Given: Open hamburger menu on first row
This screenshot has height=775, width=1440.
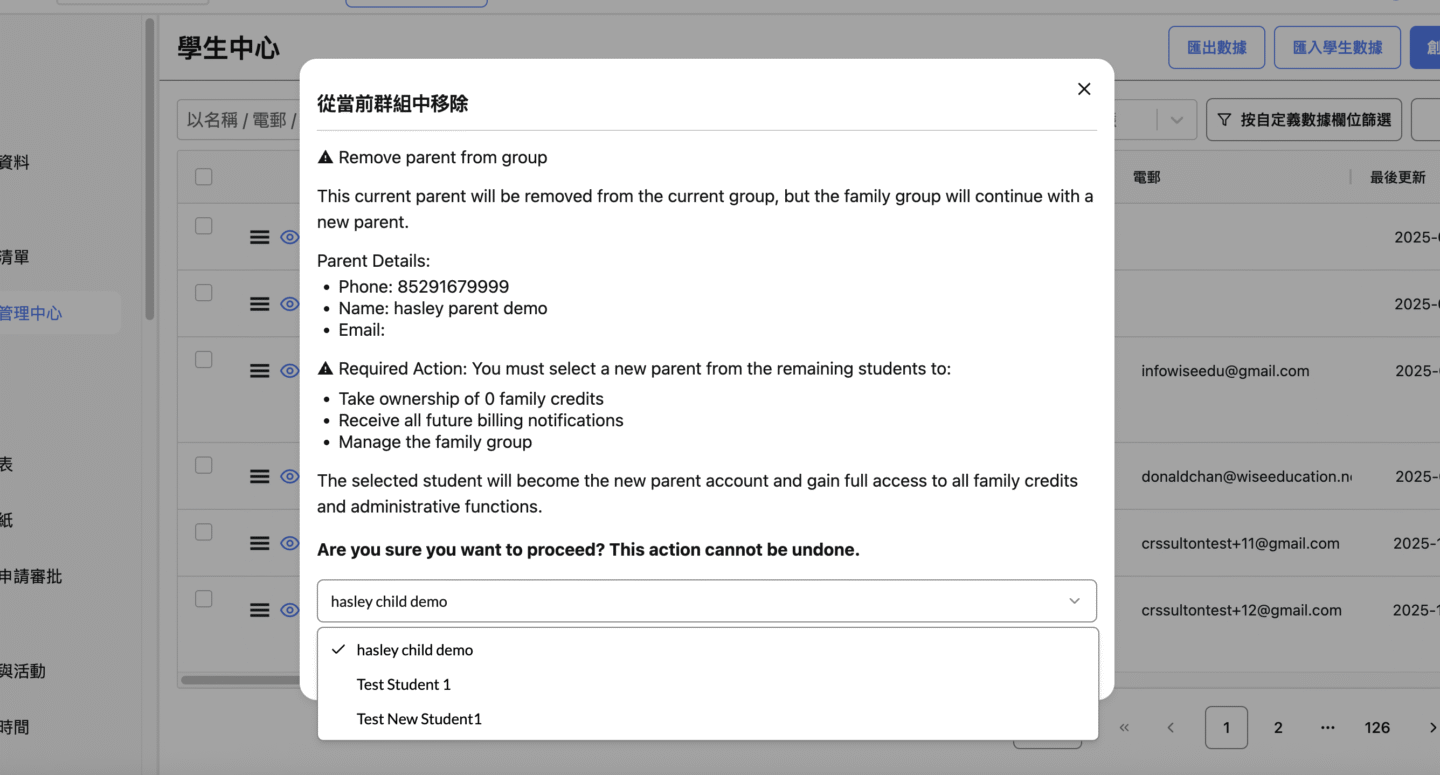Looking at the screenshot, I should point(259,237).
